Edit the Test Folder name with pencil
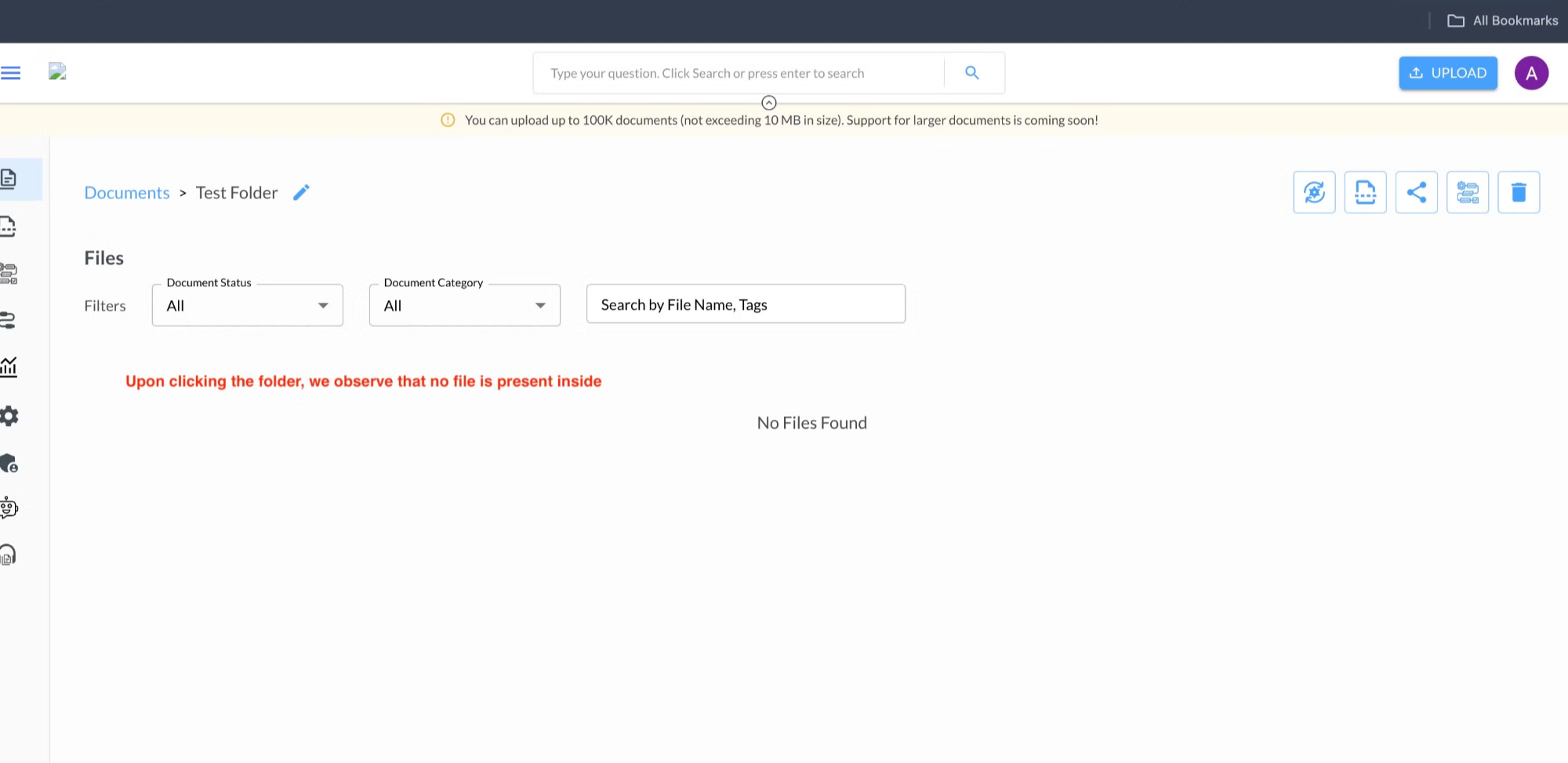The height and width of the screenshot is (763, 1568). pyautogui.click(x=301, y=192)
